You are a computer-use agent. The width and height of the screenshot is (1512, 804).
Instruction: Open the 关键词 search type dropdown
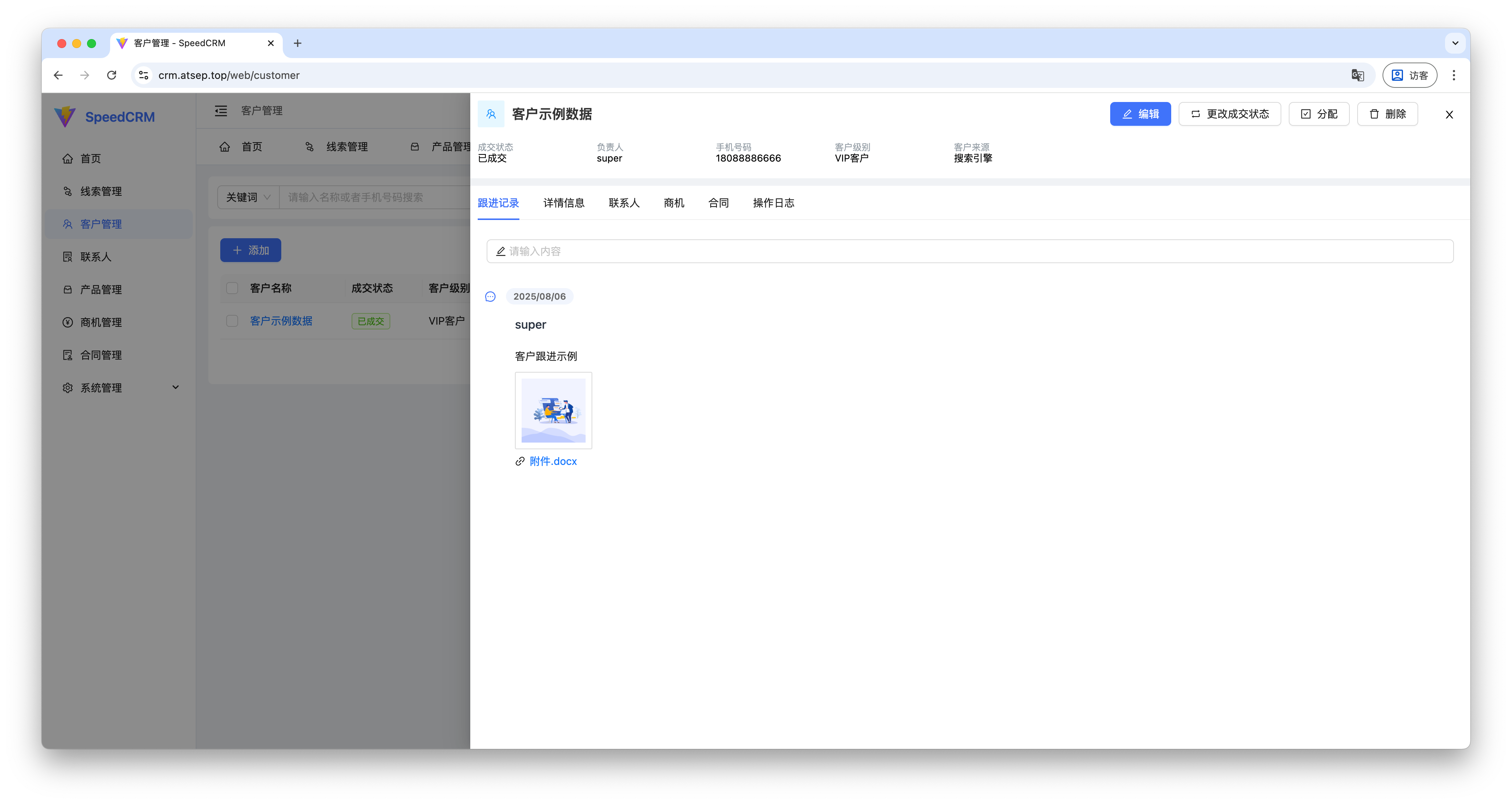tap(248, 197)
